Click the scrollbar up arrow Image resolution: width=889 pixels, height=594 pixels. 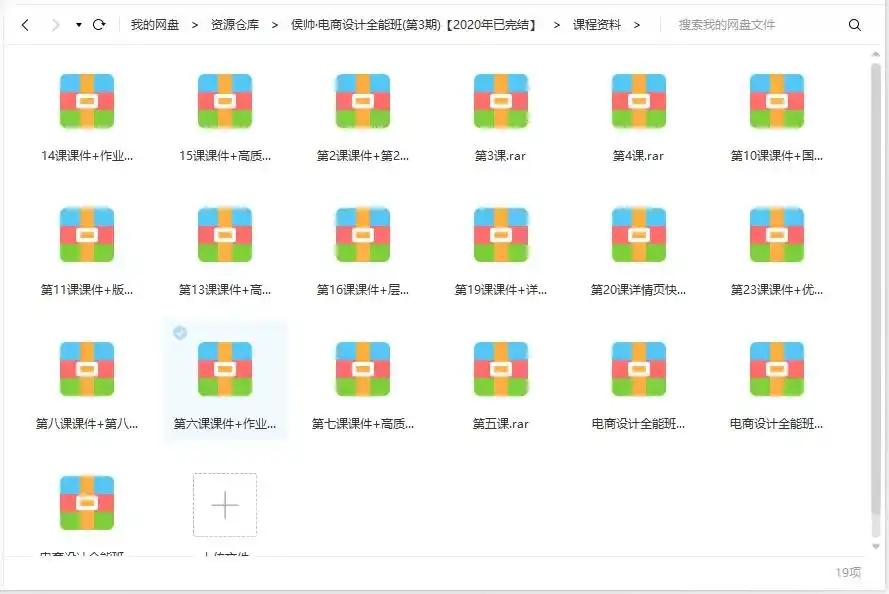coord(876,54)
